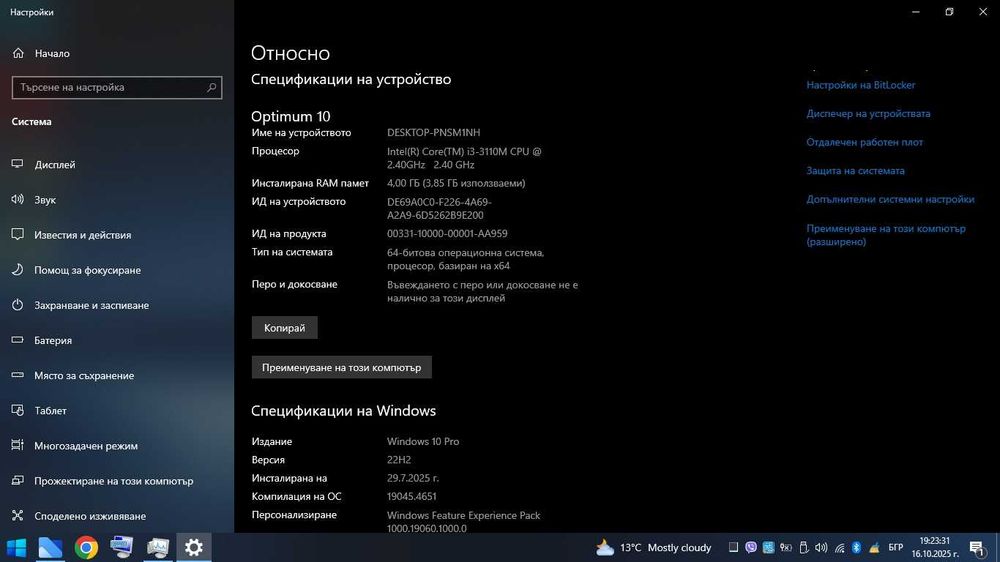1000x562 pixels.
Task: Click the Settings gear icon in taskbar
Action: tap(193, 547)
